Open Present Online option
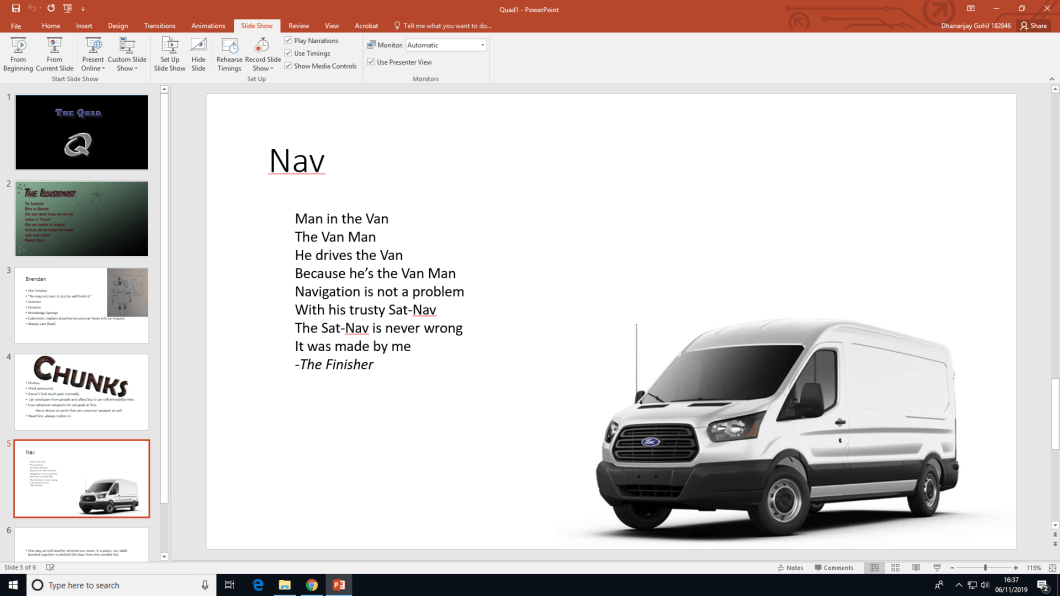This screenshot has height=596, width=1060. click(93, 54)
